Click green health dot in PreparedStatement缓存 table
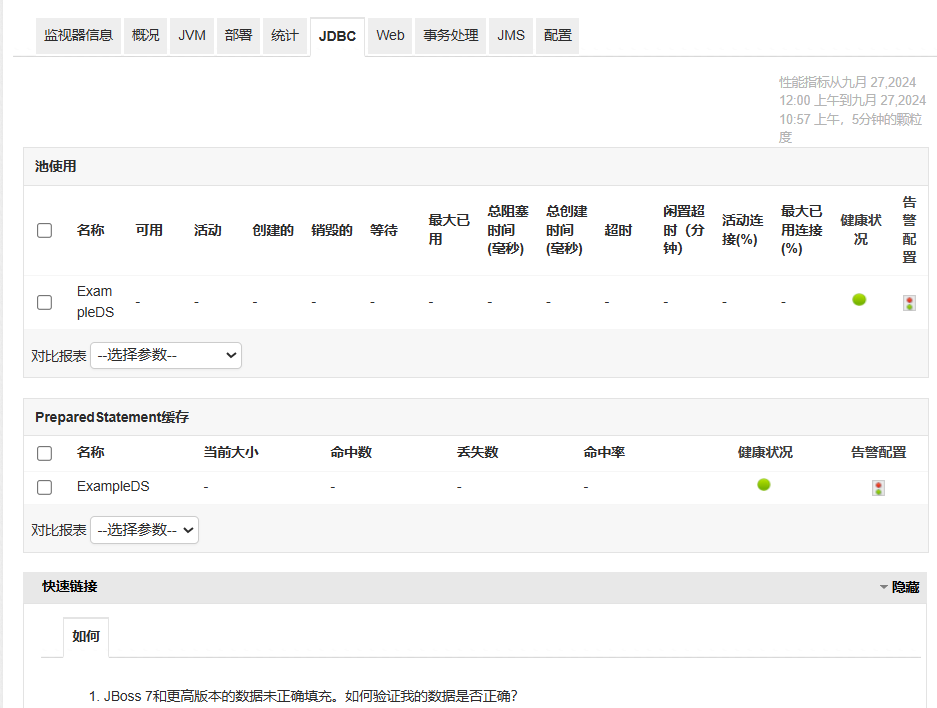The height and width of the screenshot is (708, 937). pyautogui.click(x=764, y=485)
